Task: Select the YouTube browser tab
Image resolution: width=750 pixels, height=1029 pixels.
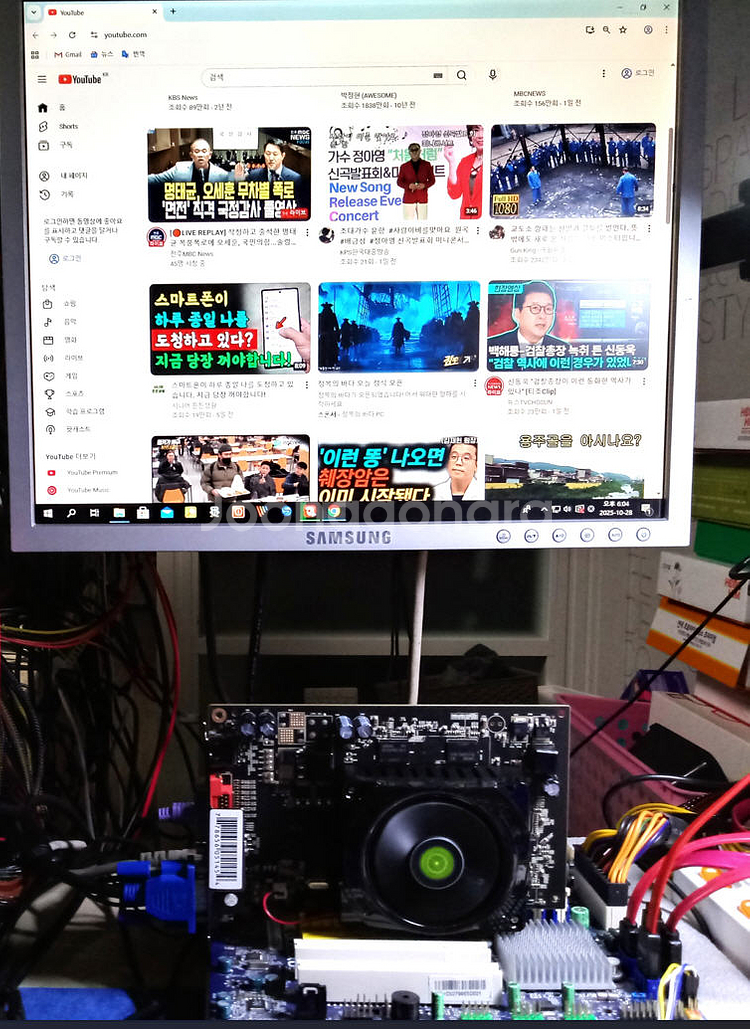Action: (102, 12)
